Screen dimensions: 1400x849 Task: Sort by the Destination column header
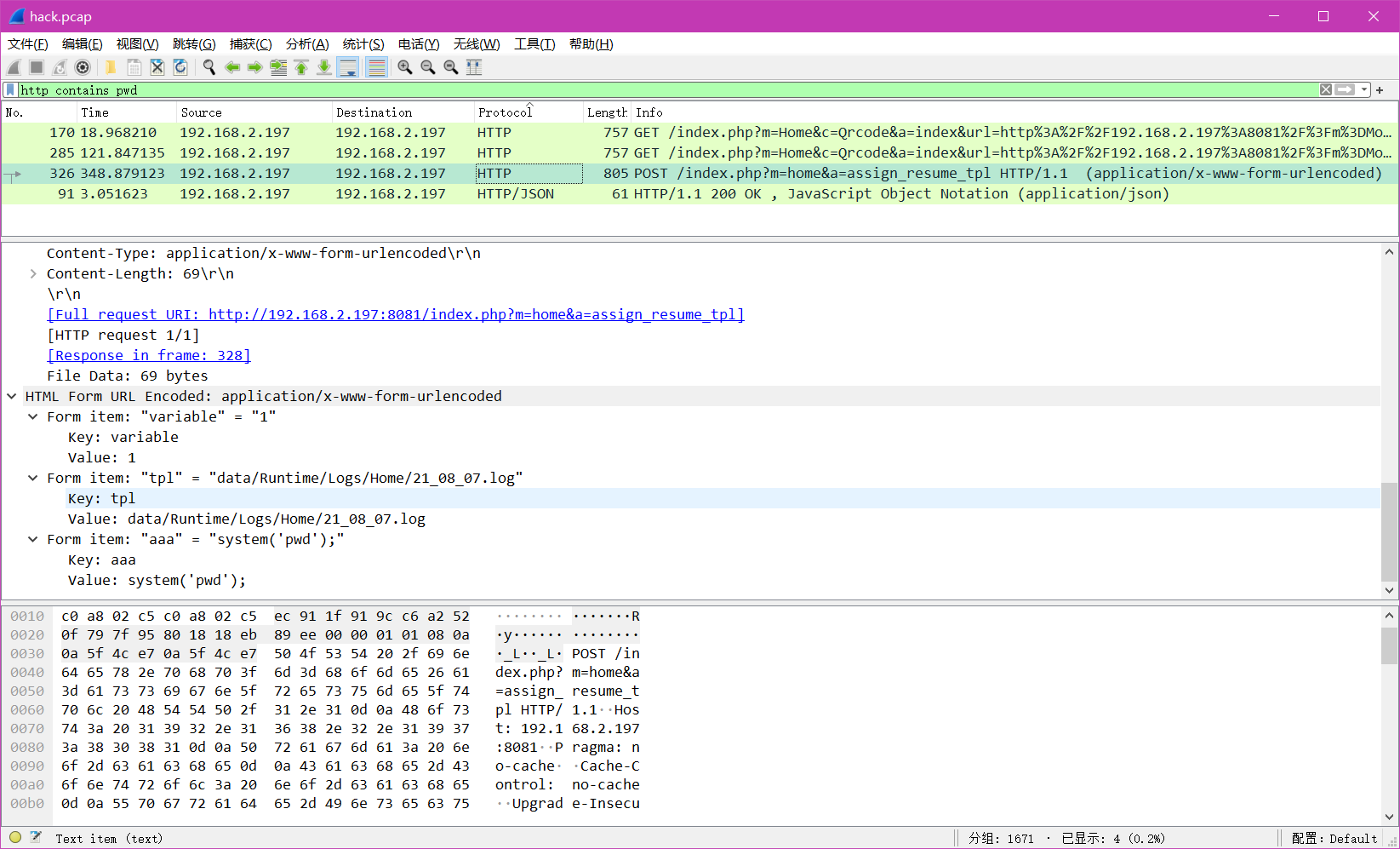click(403, 112)
